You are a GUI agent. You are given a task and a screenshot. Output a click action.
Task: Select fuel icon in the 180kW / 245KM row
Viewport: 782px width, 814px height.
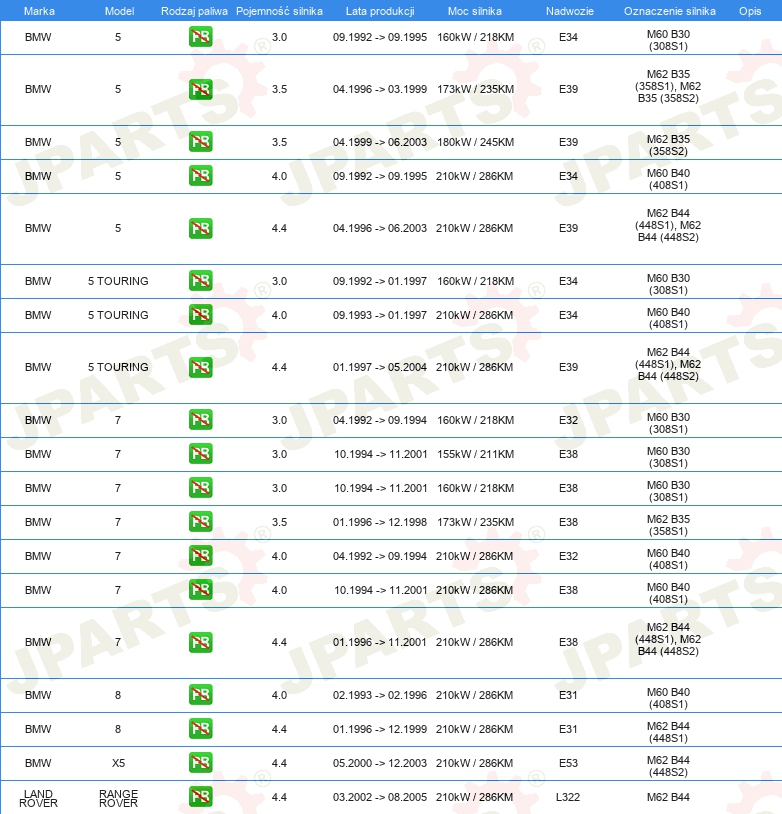(x=200, y=142)
